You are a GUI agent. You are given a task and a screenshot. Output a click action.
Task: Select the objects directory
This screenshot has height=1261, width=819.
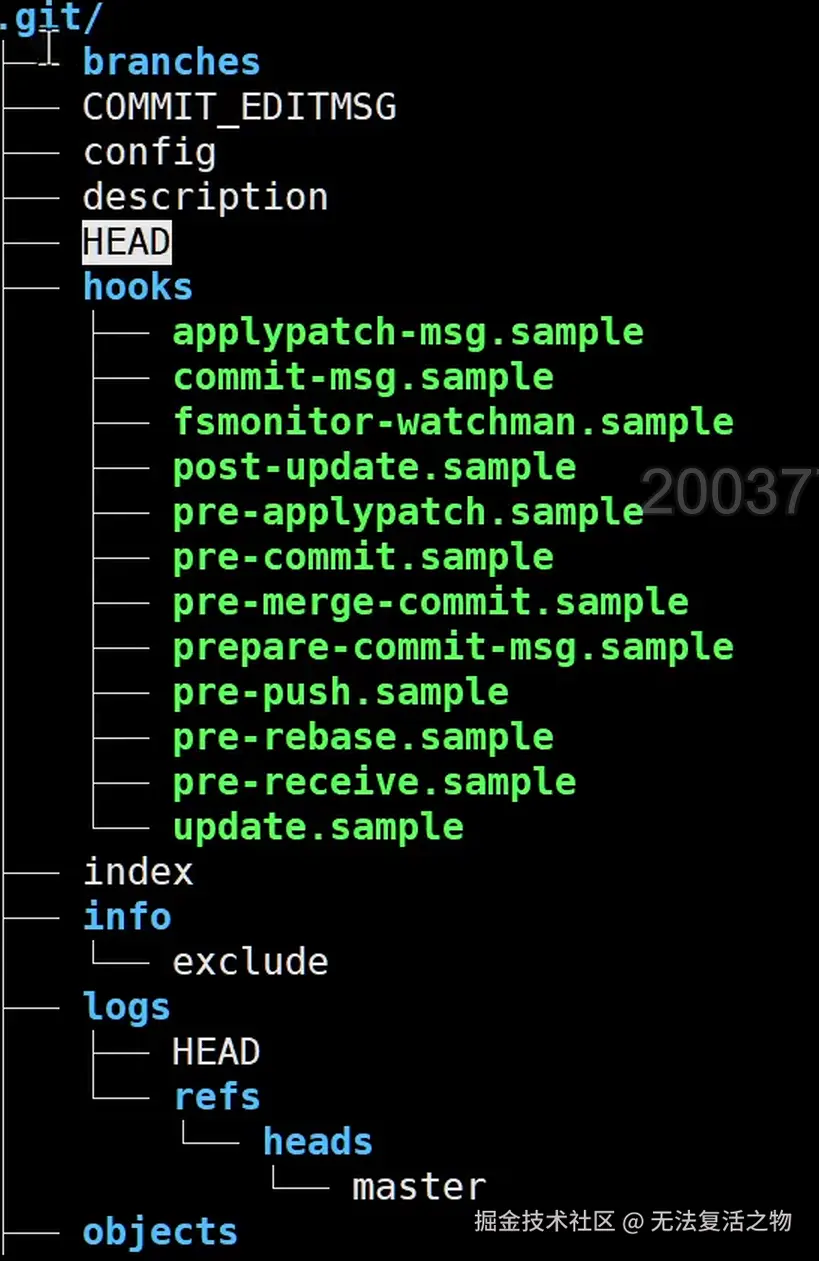pyautogui.click(x=160, y=1232)
